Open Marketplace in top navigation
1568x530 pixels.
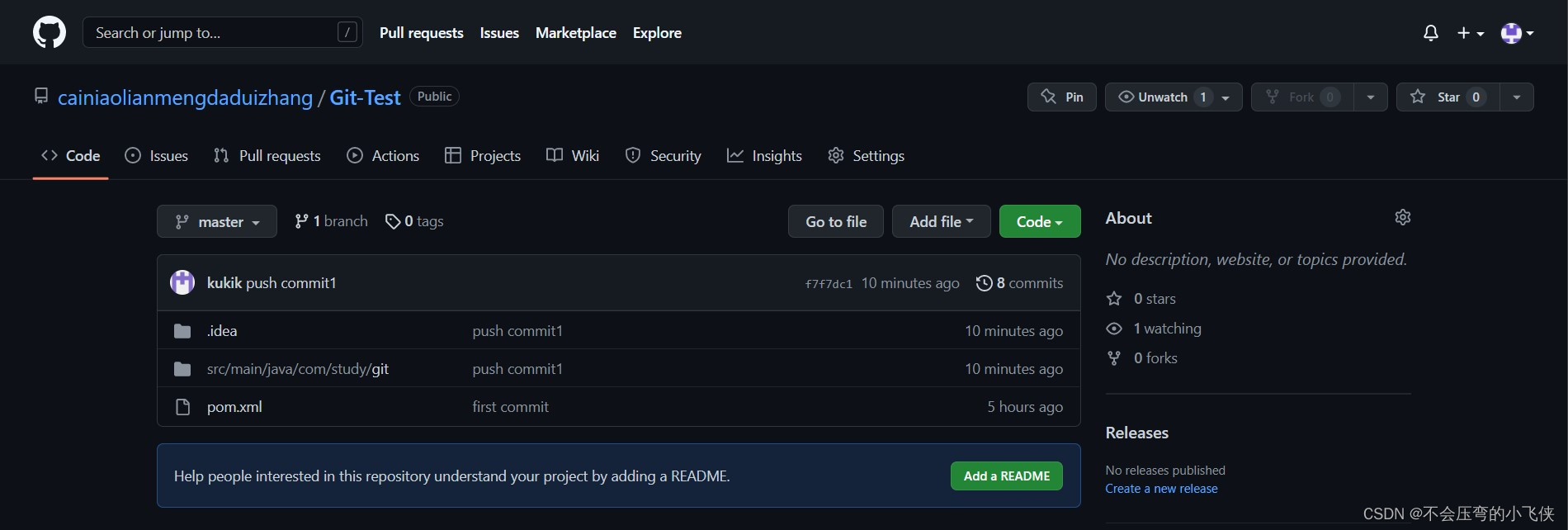pyautogui.click(x=576, y=33)
